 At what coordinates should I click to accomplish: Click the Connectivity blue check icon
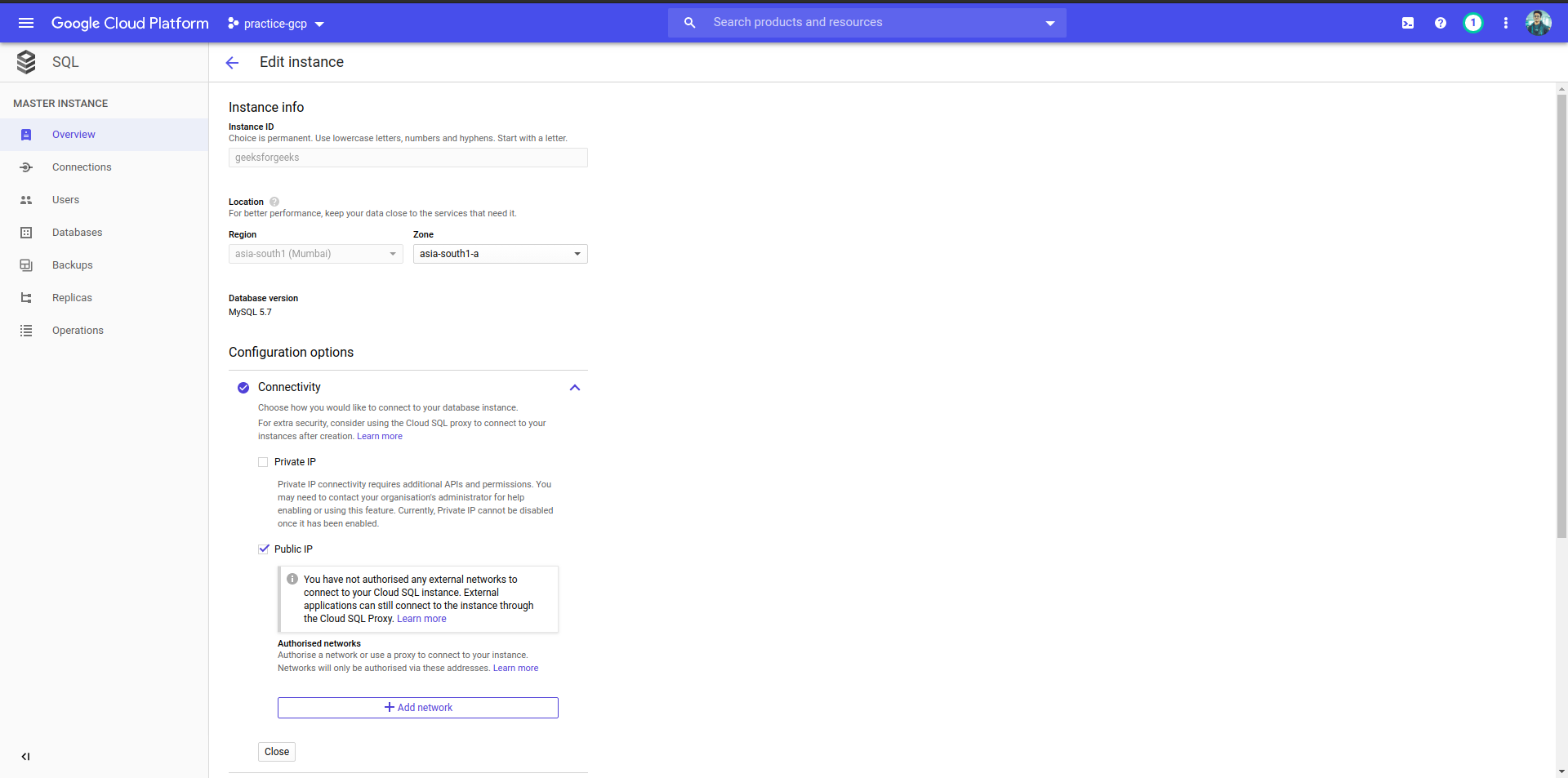243,388
